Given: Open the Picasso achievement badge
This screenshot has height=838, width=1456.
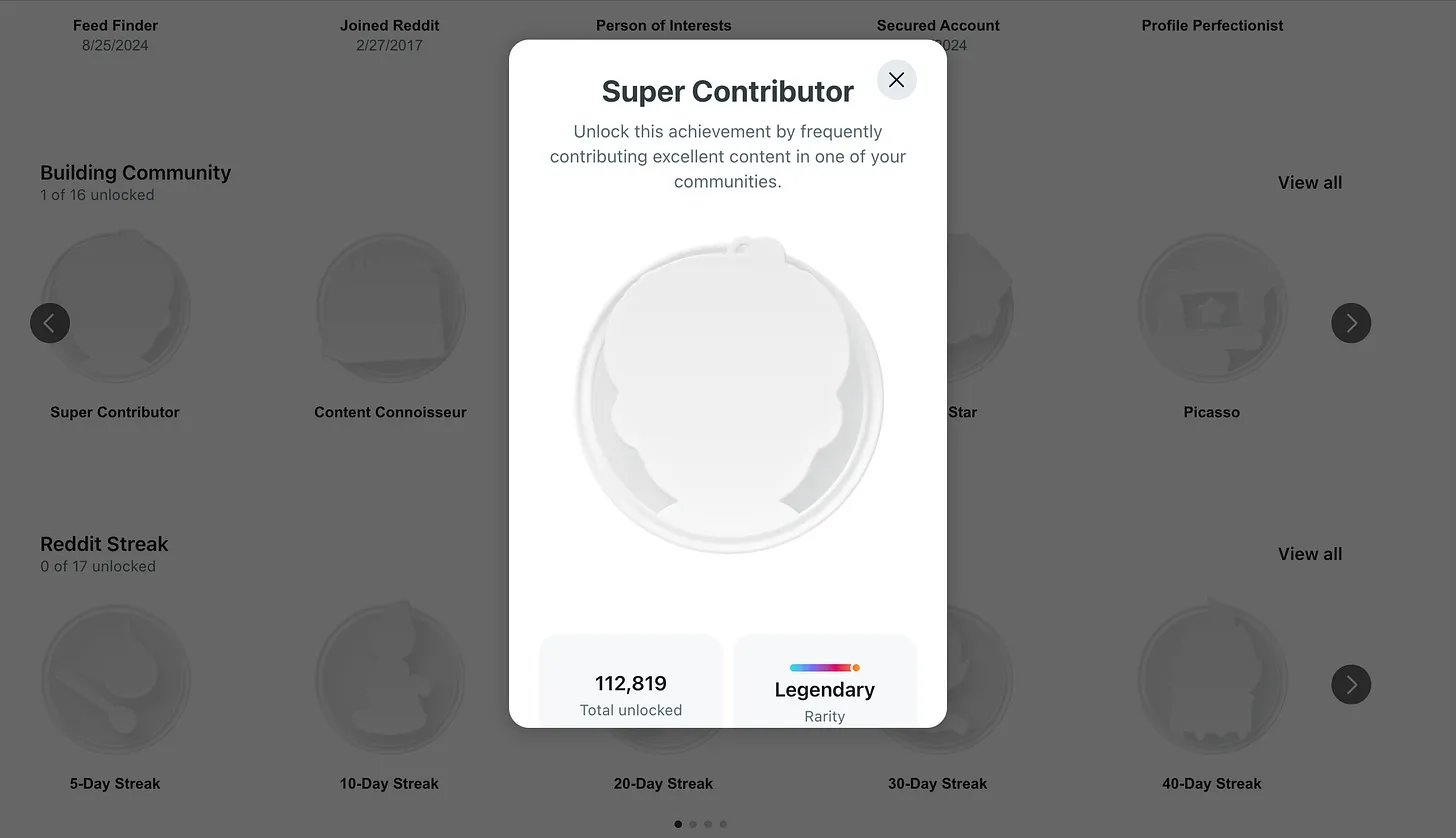Looking at the screenshot, I should pos(1212,308).
